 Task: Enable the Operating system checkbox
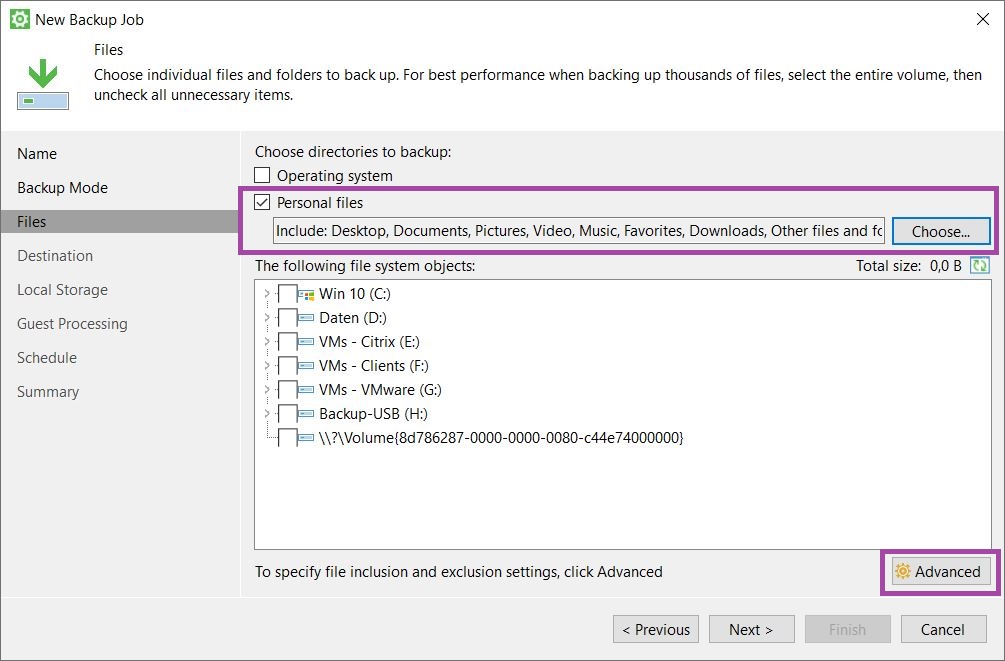pos(262,174)
